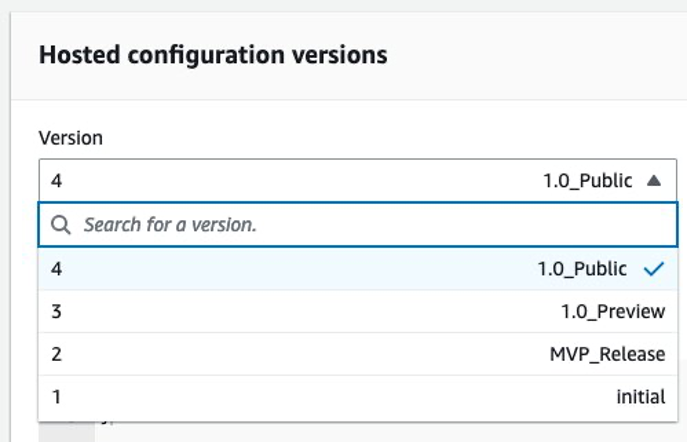The width and height of the screenshot is (687, 443).
Task: Click the empty middle of the Version combo box
Action: click(300, 181)
